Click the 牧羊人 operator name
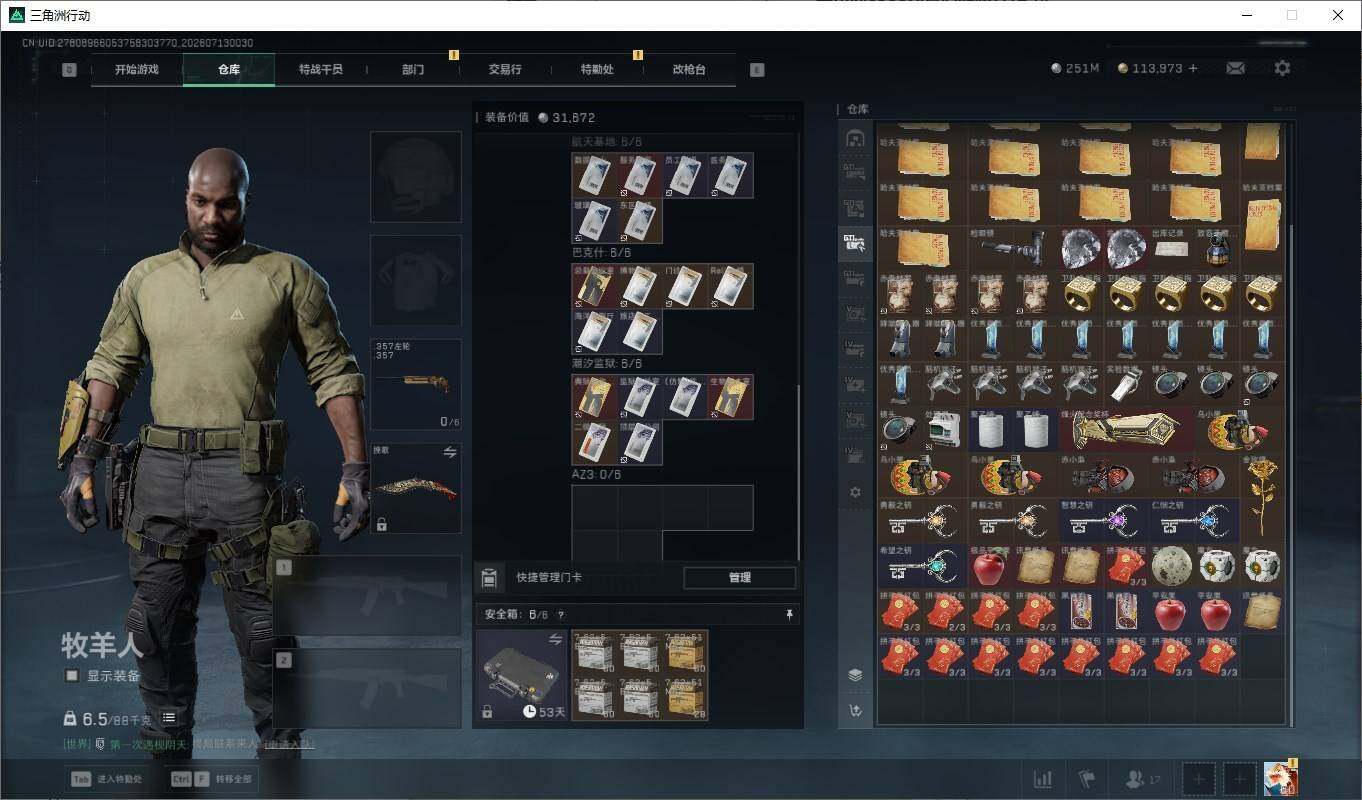 pyautogui.click(x=103, y=644)
